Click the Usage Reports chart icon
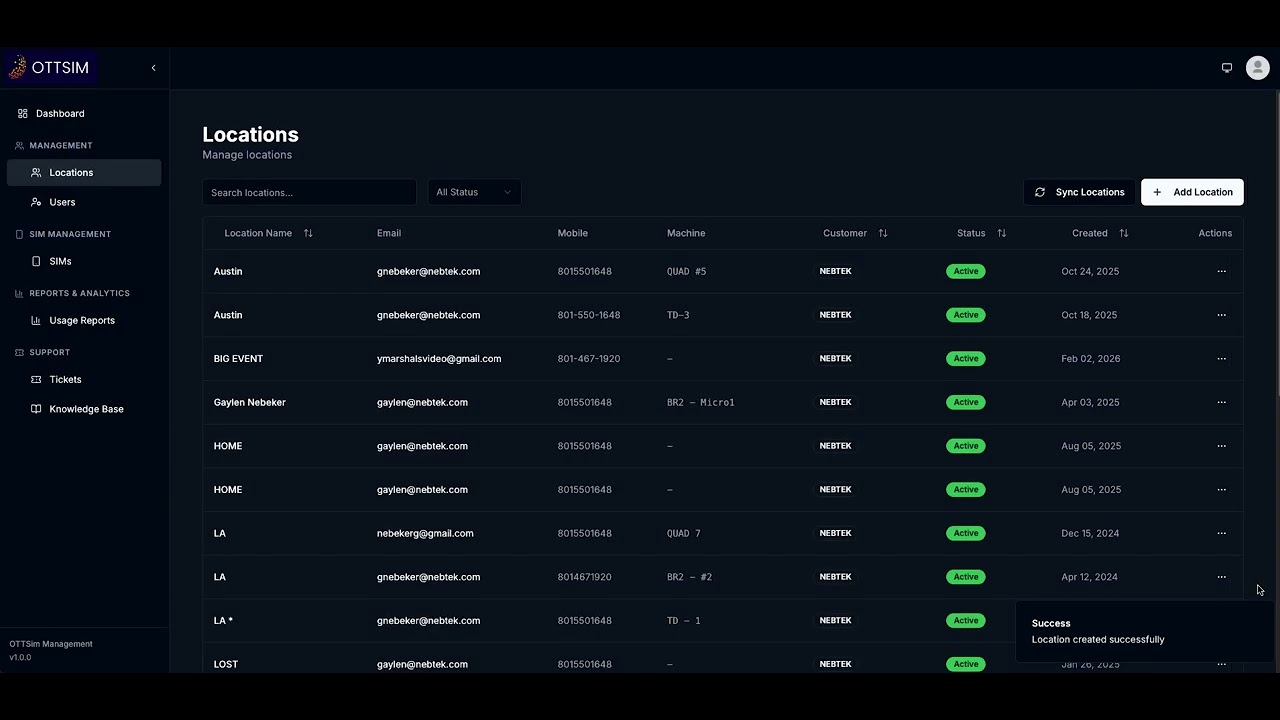The image size is (1280, 720). 36,320
